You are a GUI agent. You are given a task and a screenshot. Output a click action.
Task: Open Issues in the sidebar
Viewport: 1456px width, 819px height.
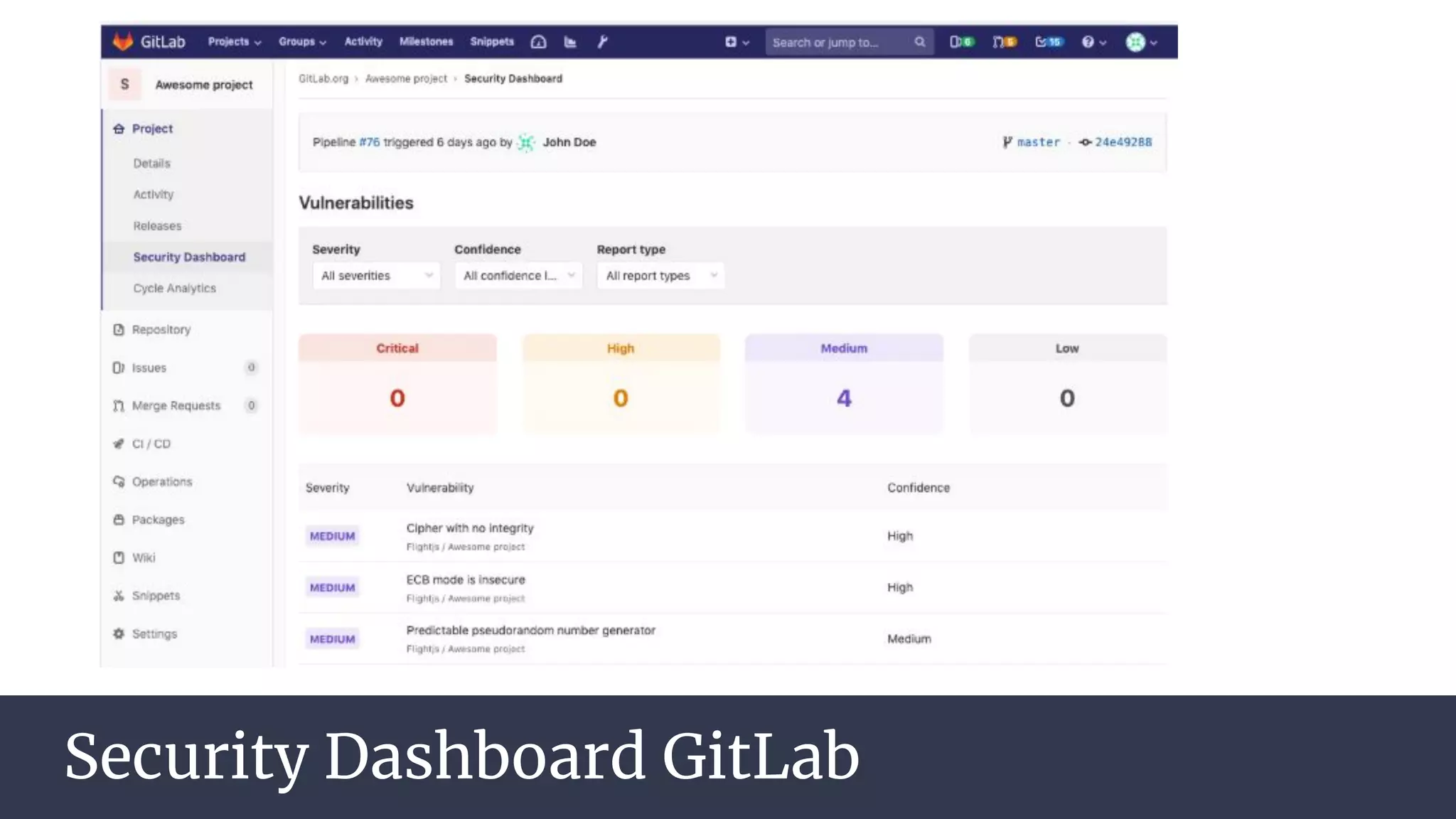pyautogui.click(x=149, y=368)
